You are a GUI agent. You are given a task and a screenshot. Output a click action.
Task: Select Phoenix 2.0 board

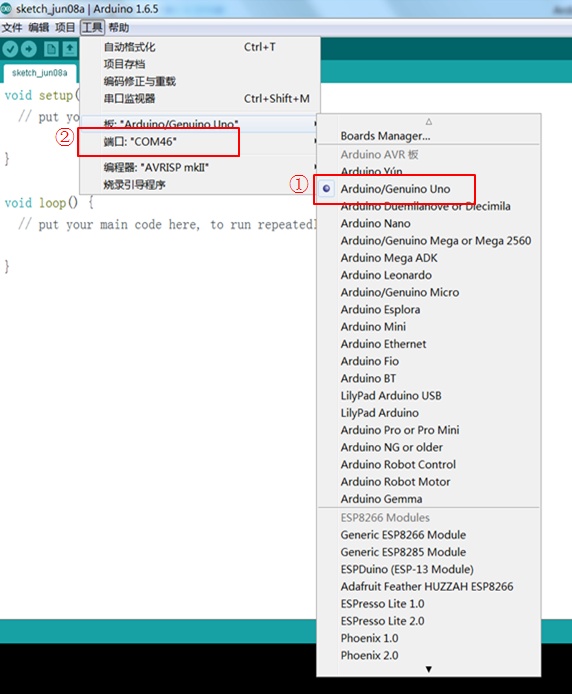[429, 656]
